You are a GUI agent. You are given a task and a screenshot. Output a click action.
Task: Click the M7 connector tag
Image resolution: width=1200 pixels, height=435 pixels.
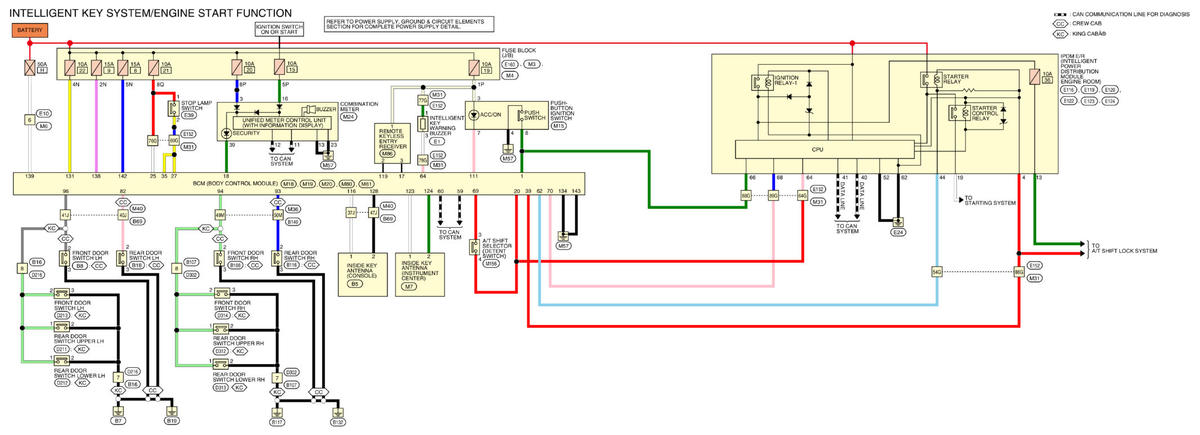click(x=410, y=285)
